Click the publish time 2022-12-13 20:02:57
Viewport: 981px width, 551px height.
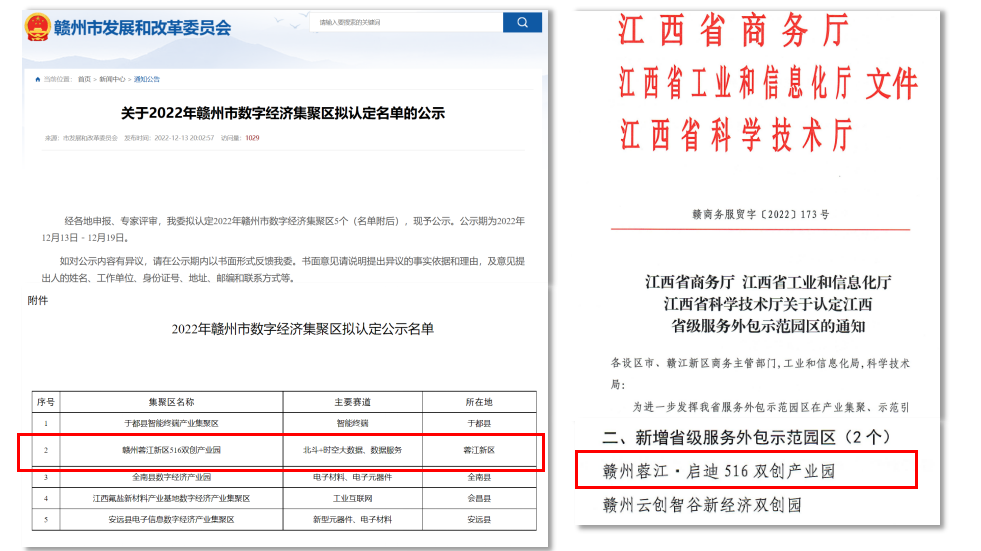click(x=184, y=138)
